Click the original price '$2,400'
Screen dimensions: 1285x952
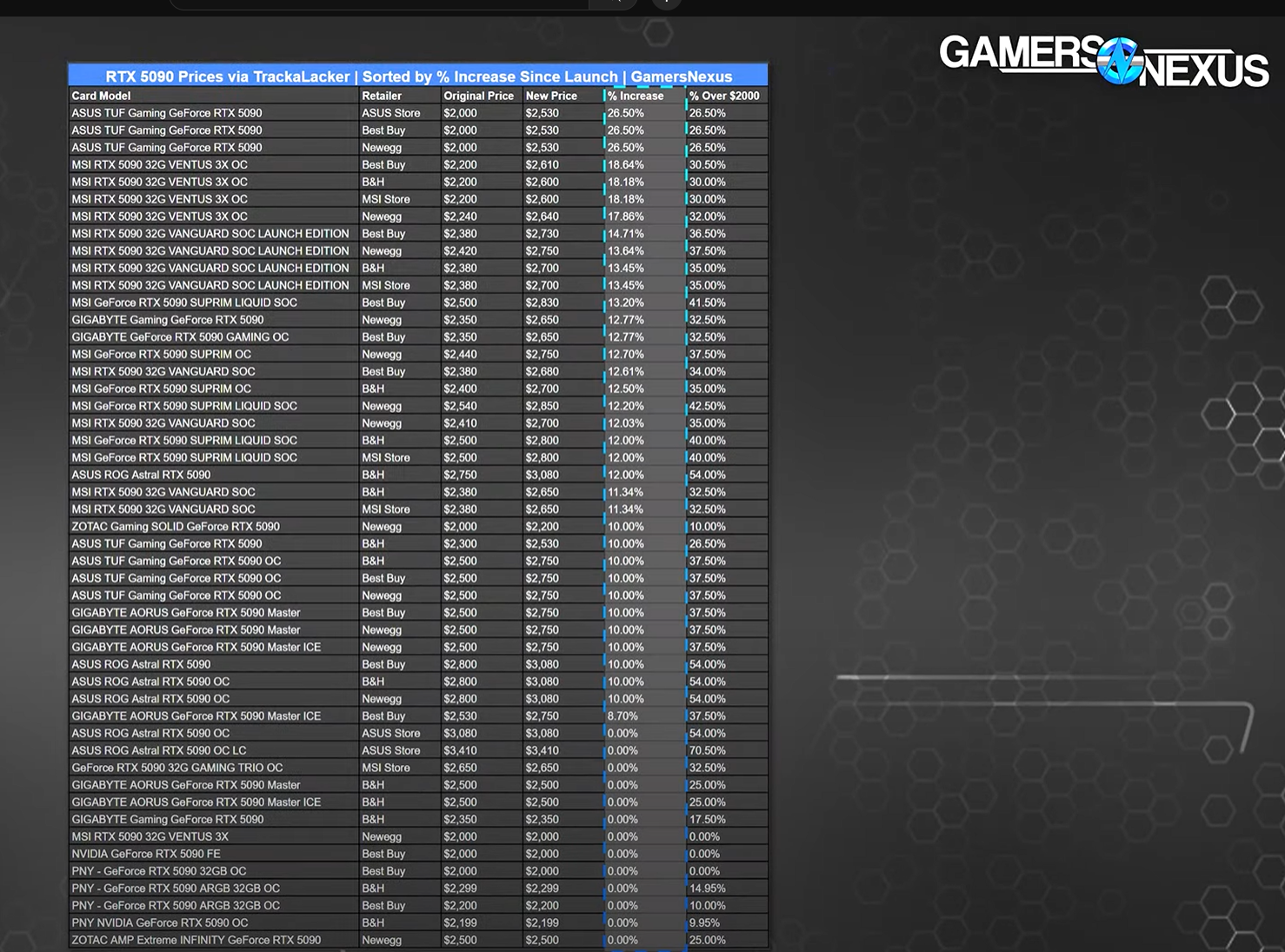coord(460,389)
